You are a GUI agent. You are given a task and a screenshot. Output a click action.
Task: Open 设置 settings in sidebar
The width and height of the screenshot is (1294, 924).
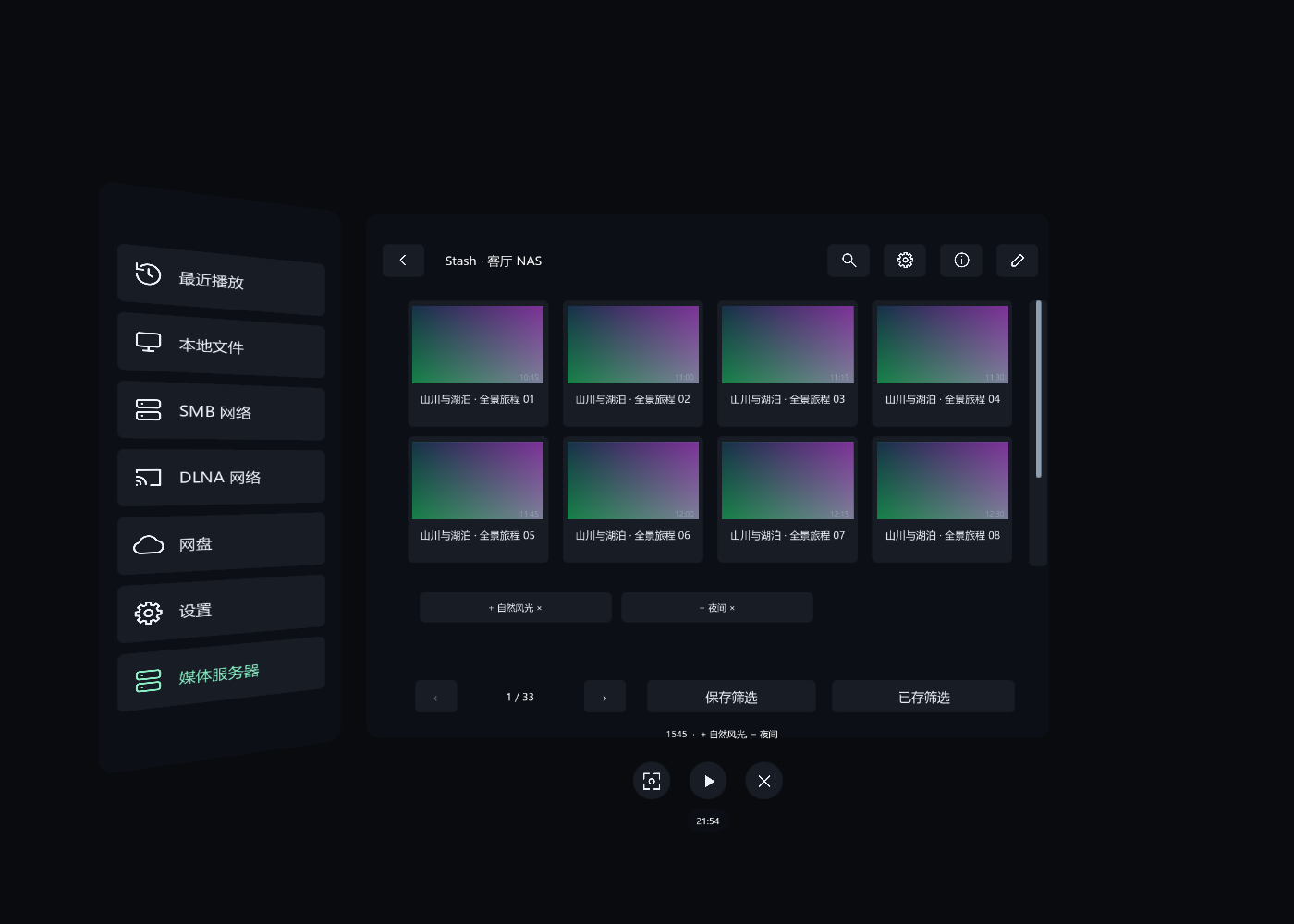tap(221, 610)
